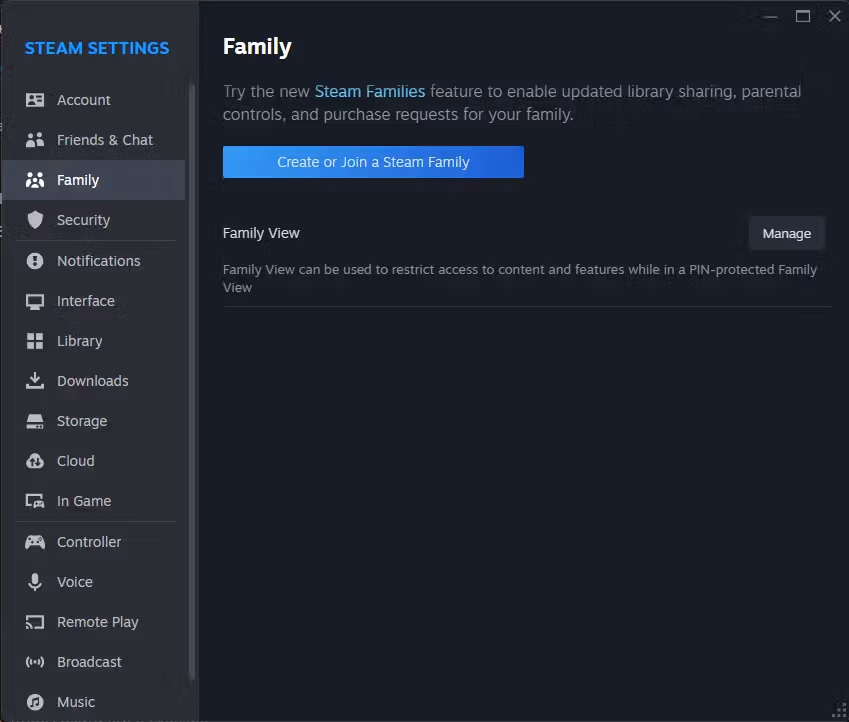Open the In Game overlay icon
The width and height of the screenshot is (849, 722).
coord(35,501)
